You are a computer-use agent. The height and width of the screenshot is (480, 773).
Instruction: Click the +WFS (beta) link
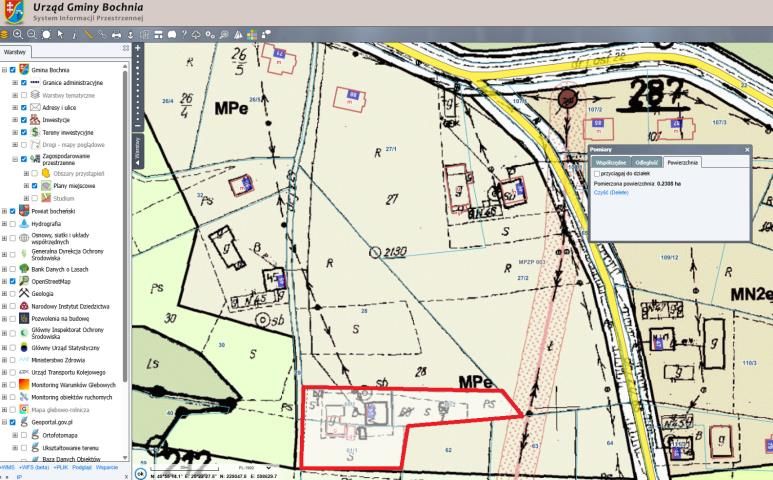(x=34, y=467)
